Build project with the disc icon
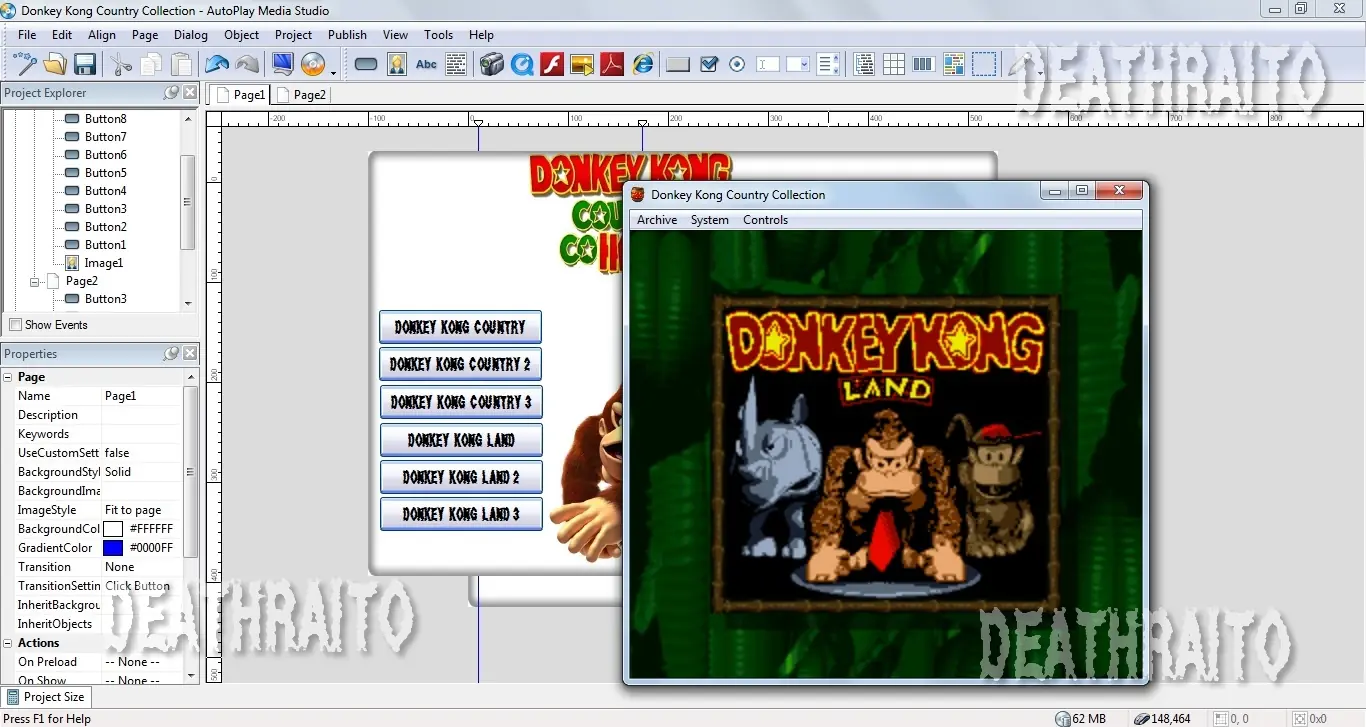Image resolution: width=1366 pixels, height=727 pixels. click(313, 65)
